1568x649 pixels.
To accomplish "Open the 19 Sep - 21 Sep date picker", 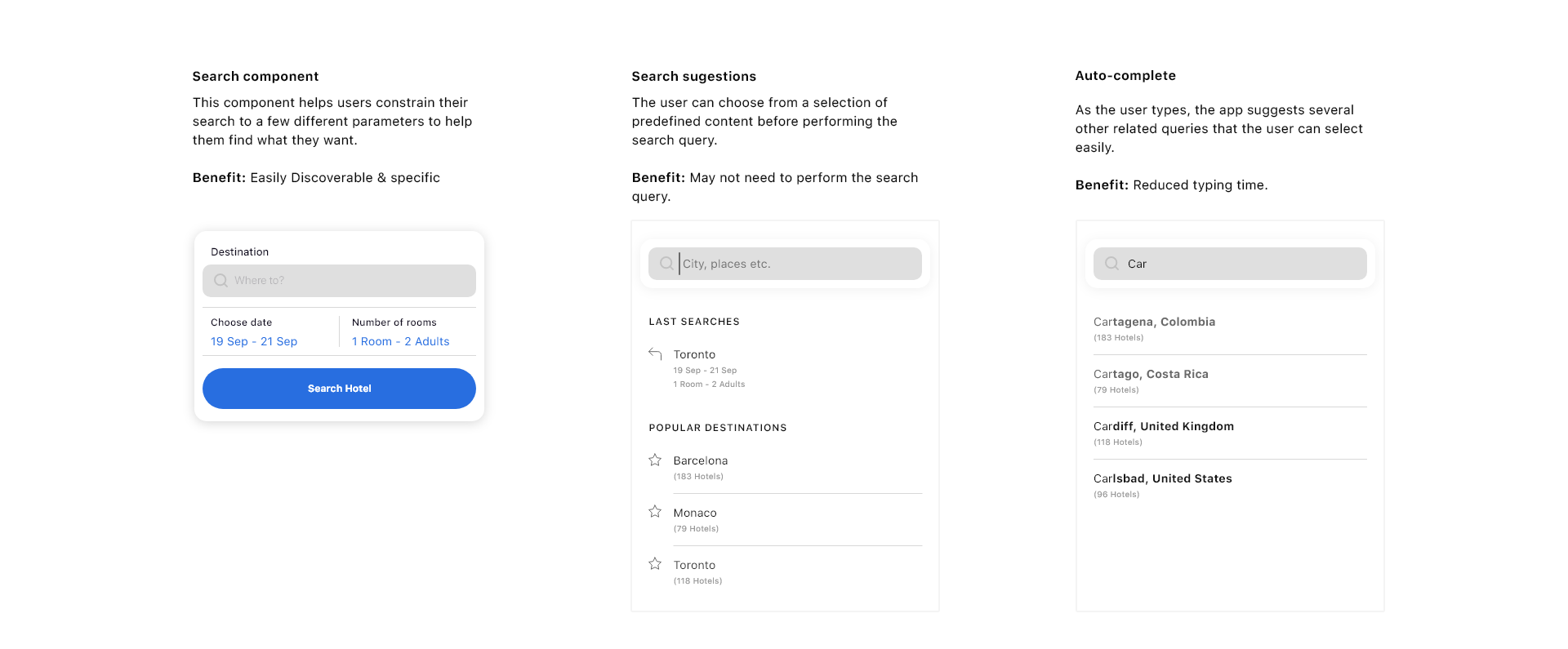I will (254, 341).
